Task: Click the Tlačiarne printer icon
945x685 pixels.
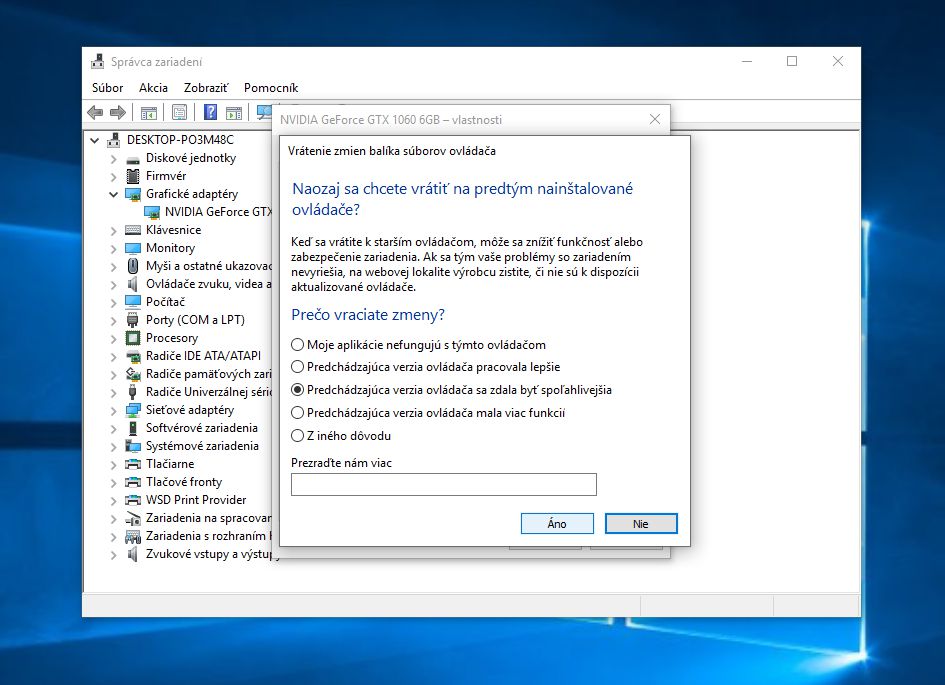Action: [x=133, y=464]
